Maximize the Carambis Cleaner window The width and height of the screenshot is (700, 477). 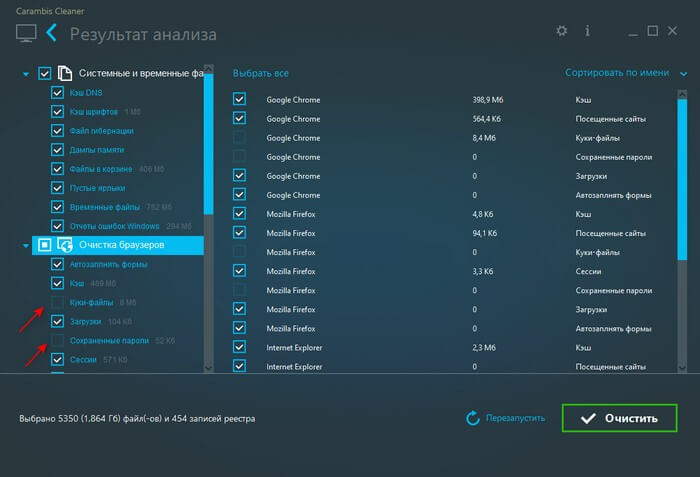tap(653, 31)
